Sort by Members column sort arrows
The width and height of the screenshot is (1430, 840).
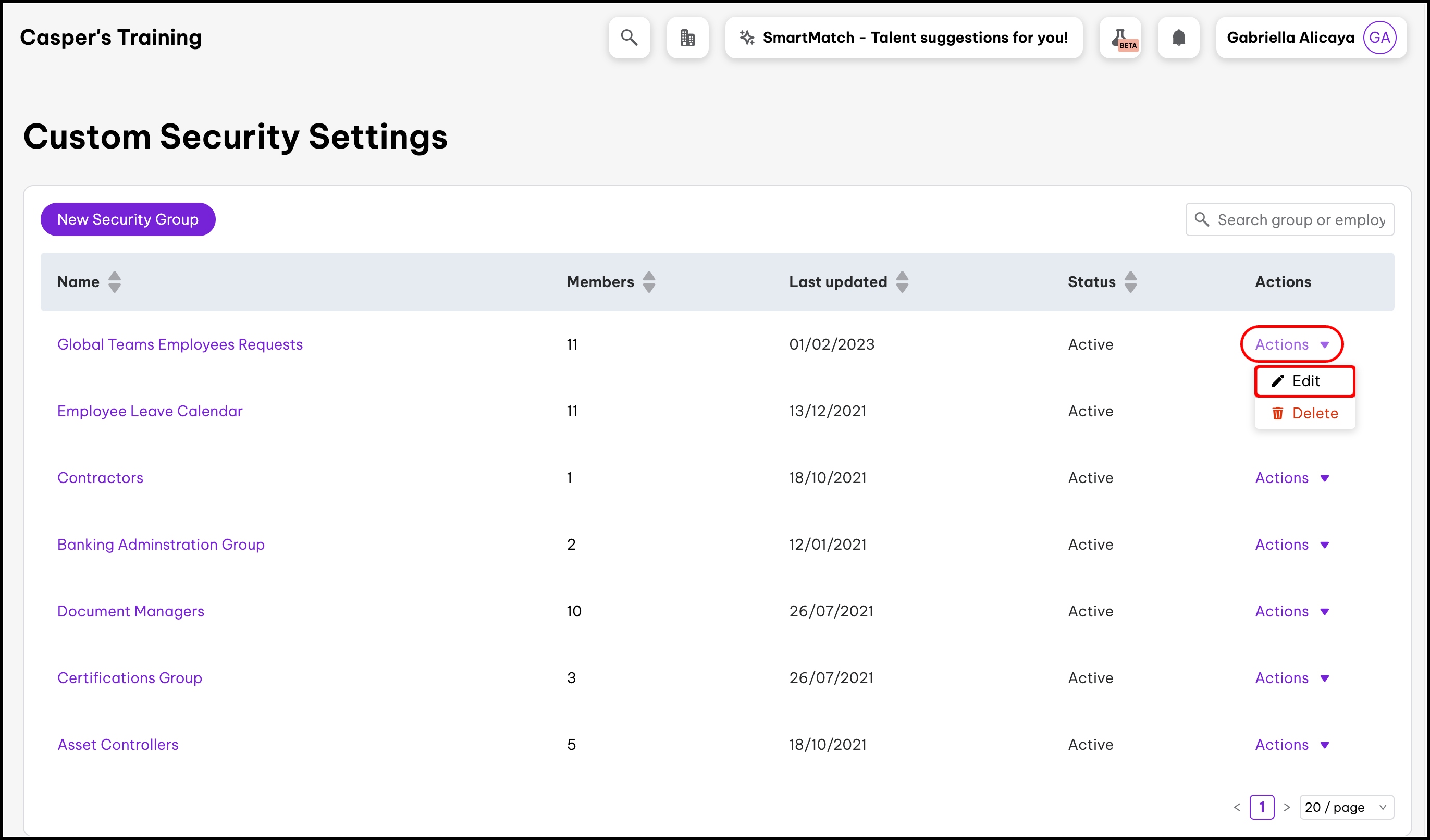(x=649, y=282)
